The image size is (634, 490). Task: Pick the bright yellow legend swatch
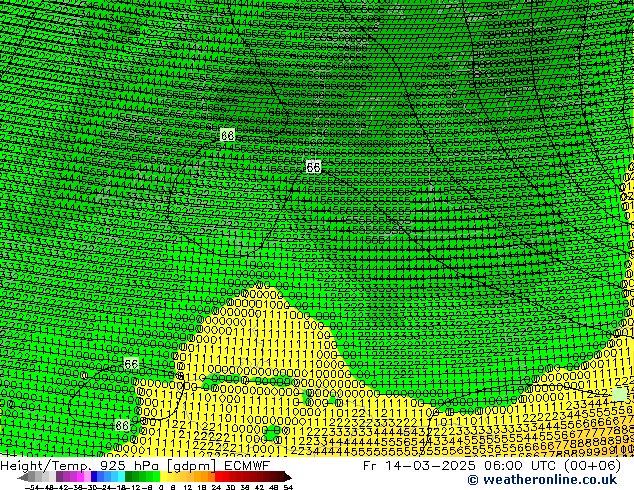point(163,477)
